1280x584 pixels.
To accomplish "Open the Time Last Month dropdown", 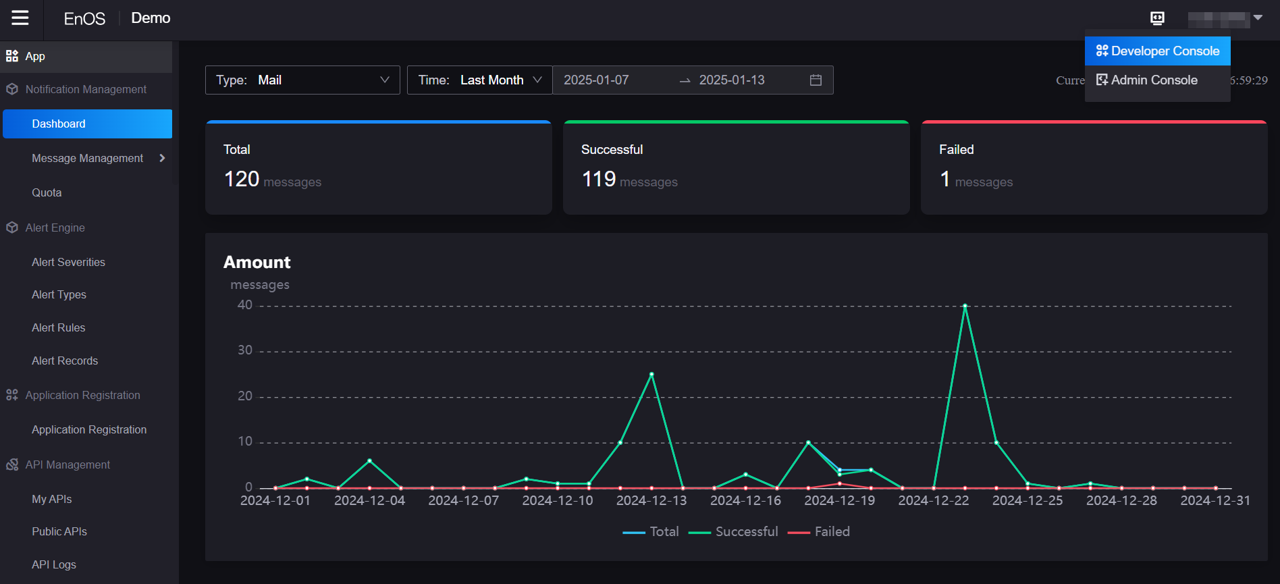I will (479, 80).
